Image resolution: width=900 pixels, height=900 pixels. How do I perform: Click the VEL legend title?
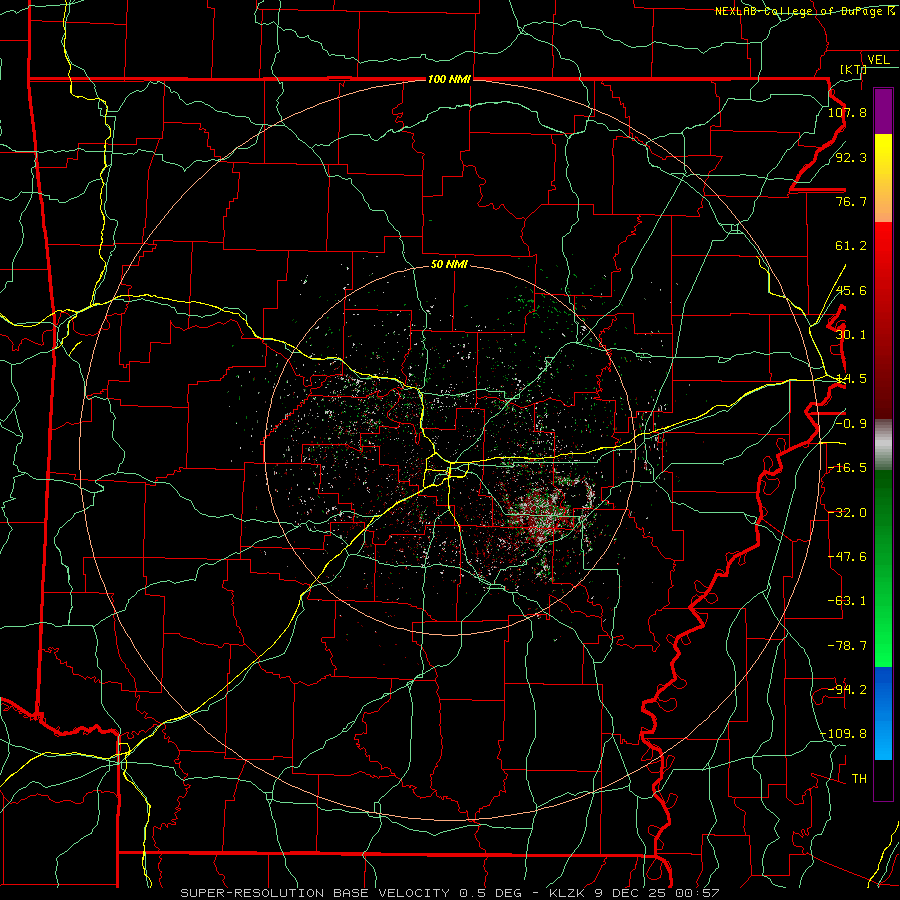878,60
